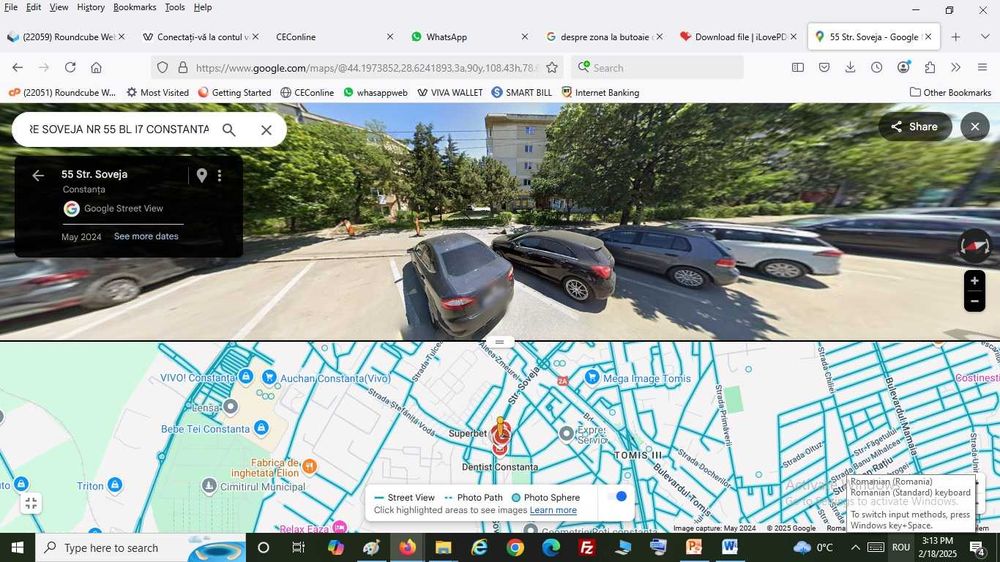Screen dimensions: 1000x562
Task: Toggle the Street View layer switch
Action: [617, 497]
